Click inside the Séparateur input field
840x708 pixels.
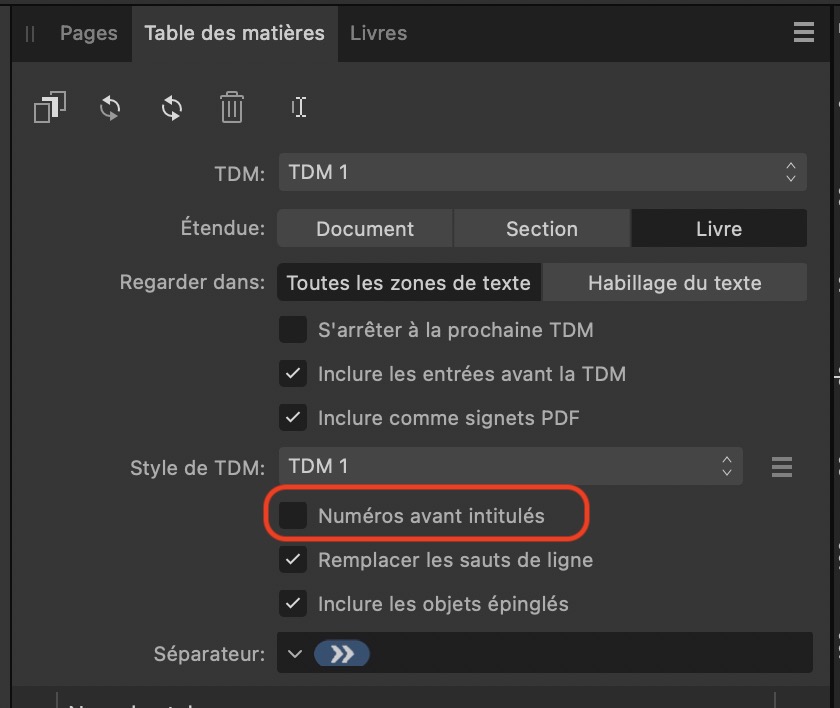[x=545, y=652]
